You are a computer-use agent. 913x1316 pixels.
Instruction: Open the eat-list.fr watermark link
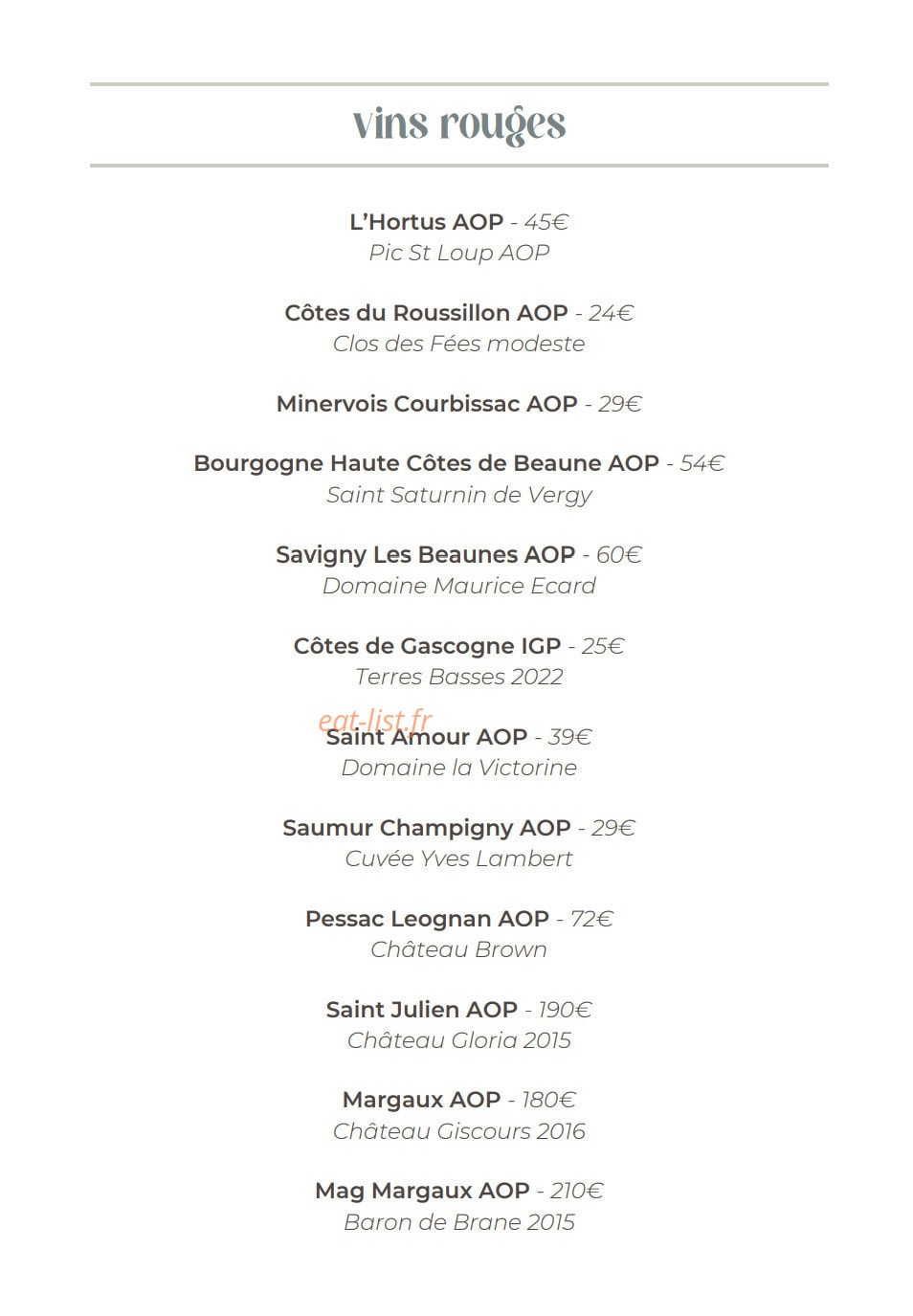click(x=375, y=719)
